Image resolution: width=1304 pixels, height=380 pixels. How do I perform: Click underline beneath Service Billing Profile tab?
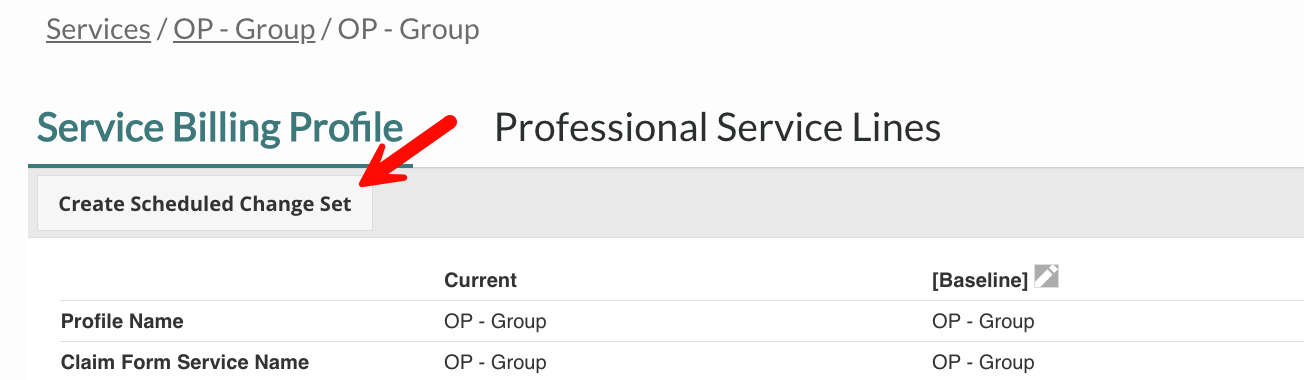[220, 165]
